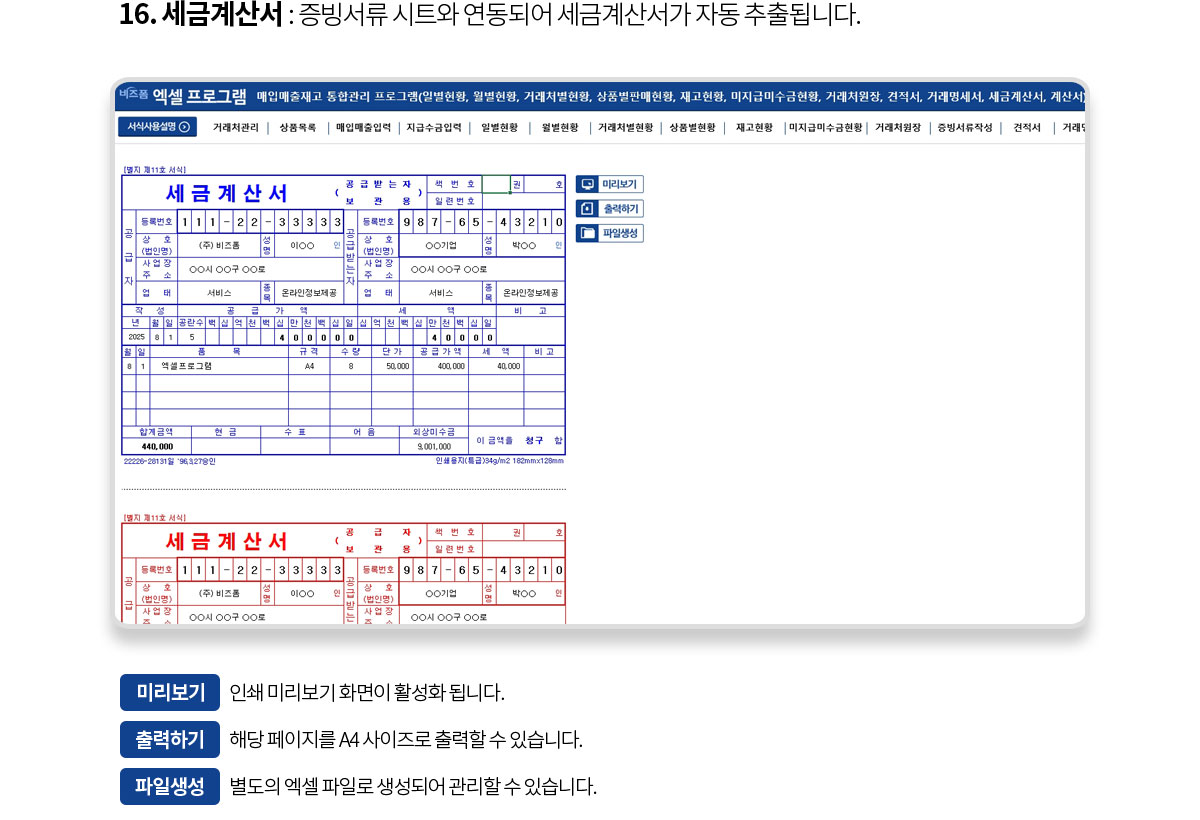This screenshot has height=820, width=1200.
Task: Open the 상품별현황 menu item
Action: (692, 128)
